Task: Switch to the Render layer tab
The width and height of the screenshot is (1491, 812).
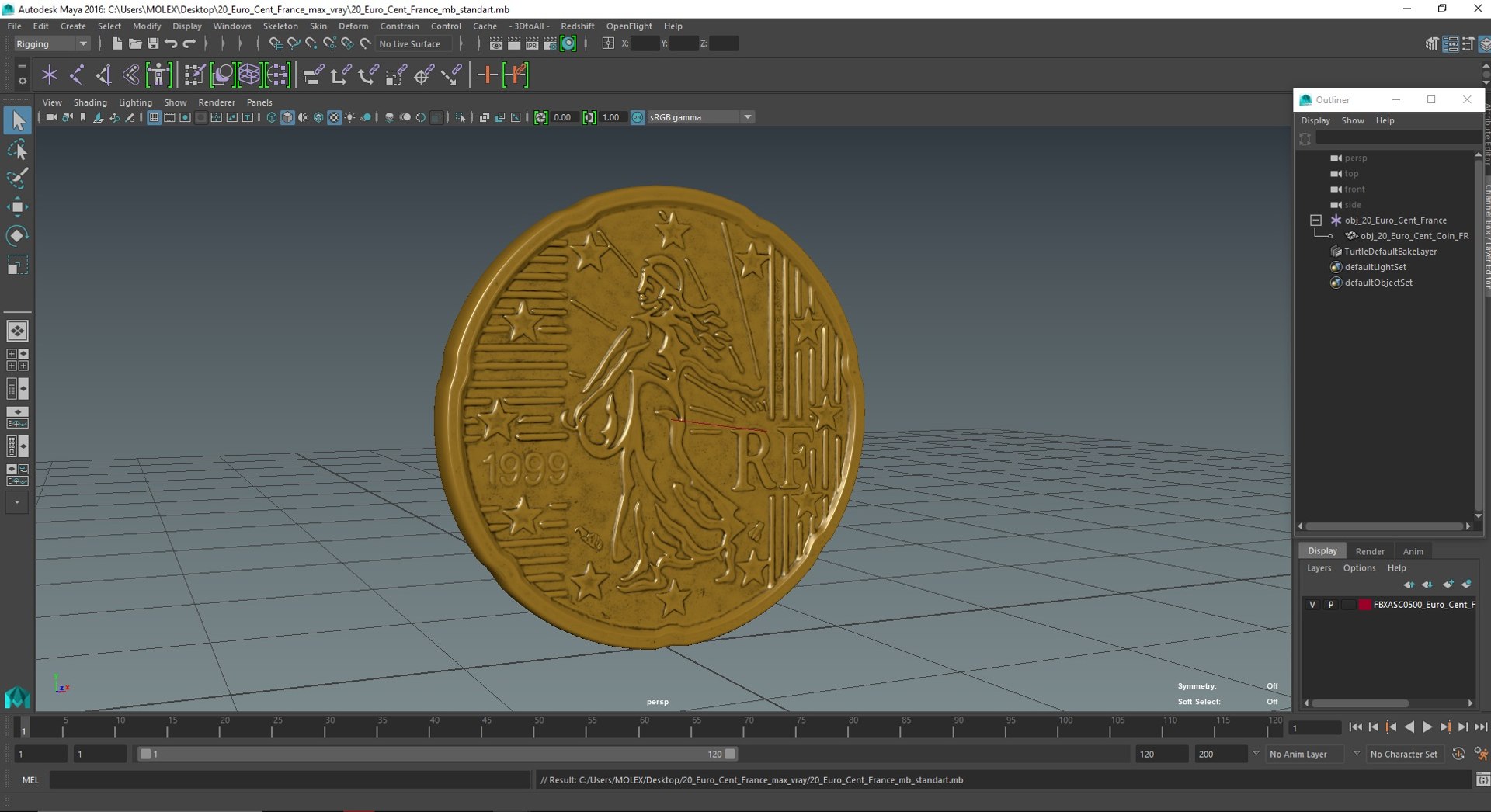Action: coord(1370,551)
